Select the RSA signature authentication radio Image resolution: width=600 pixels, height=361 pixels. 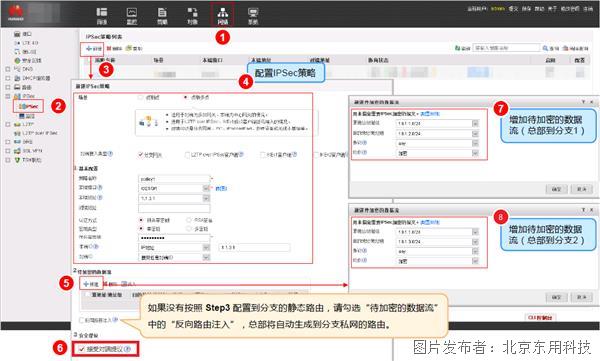coord(188,220)
